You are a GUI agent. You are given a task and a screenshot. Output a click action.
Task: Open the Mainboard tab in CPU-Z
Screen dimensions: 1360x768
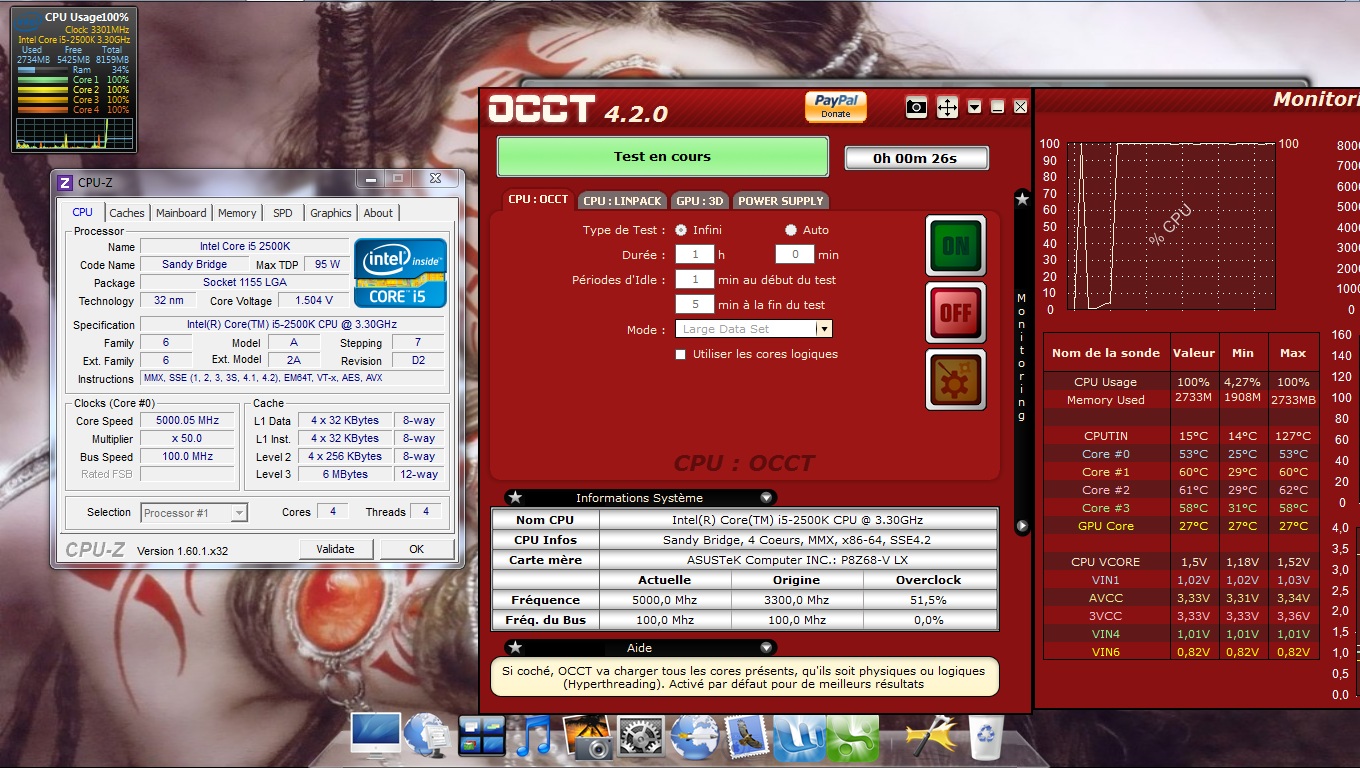point(181,213)
